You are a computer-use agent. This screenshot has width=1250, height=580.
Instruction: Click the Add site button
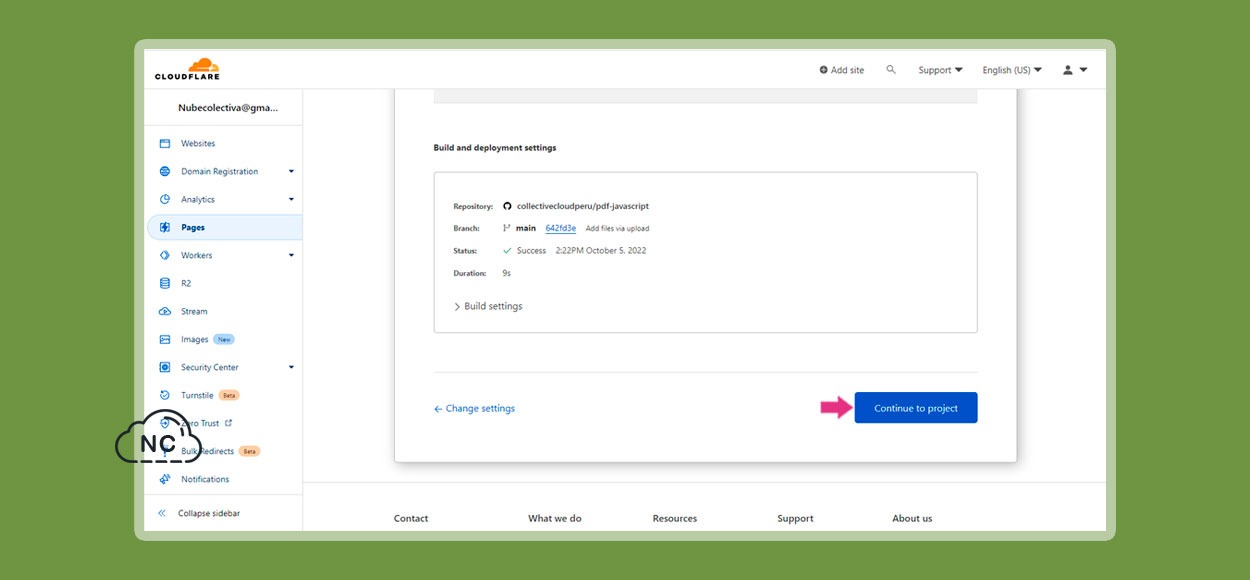pyautogui.click(x=841, y=70)
